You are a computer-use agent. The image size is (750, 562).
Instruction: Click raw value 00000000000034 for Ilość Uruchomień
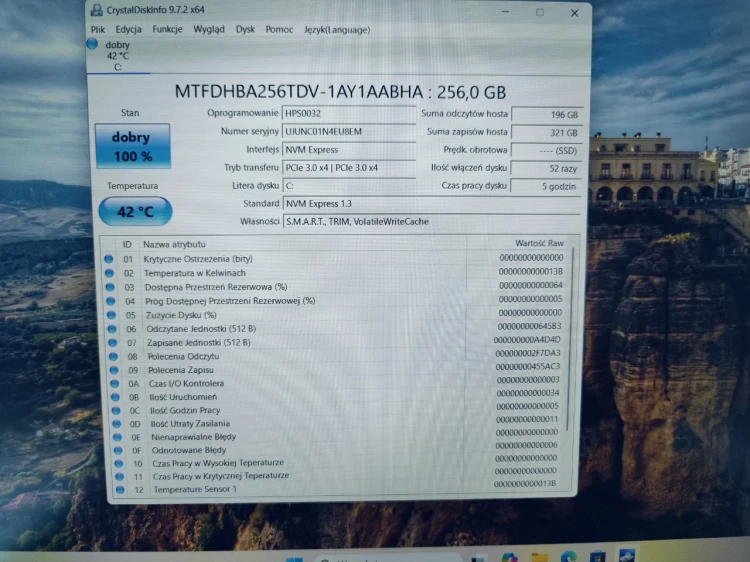[x=528, y=393]
